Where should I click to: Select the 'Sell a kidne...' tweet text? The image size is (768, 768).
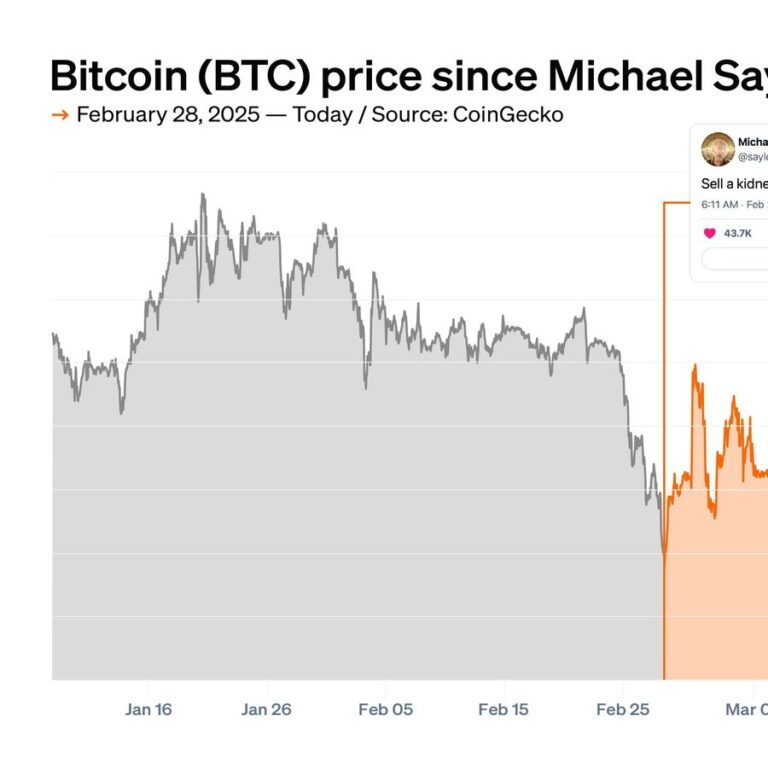(x=733, y=185)
